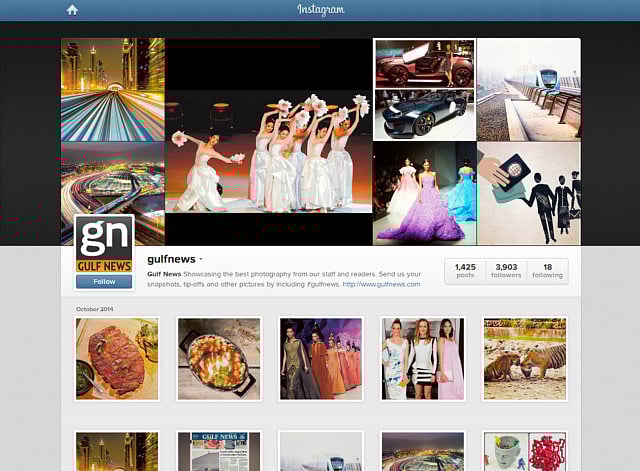
Task: View the 1,425 posts count
Action: (x=465, y=271)
